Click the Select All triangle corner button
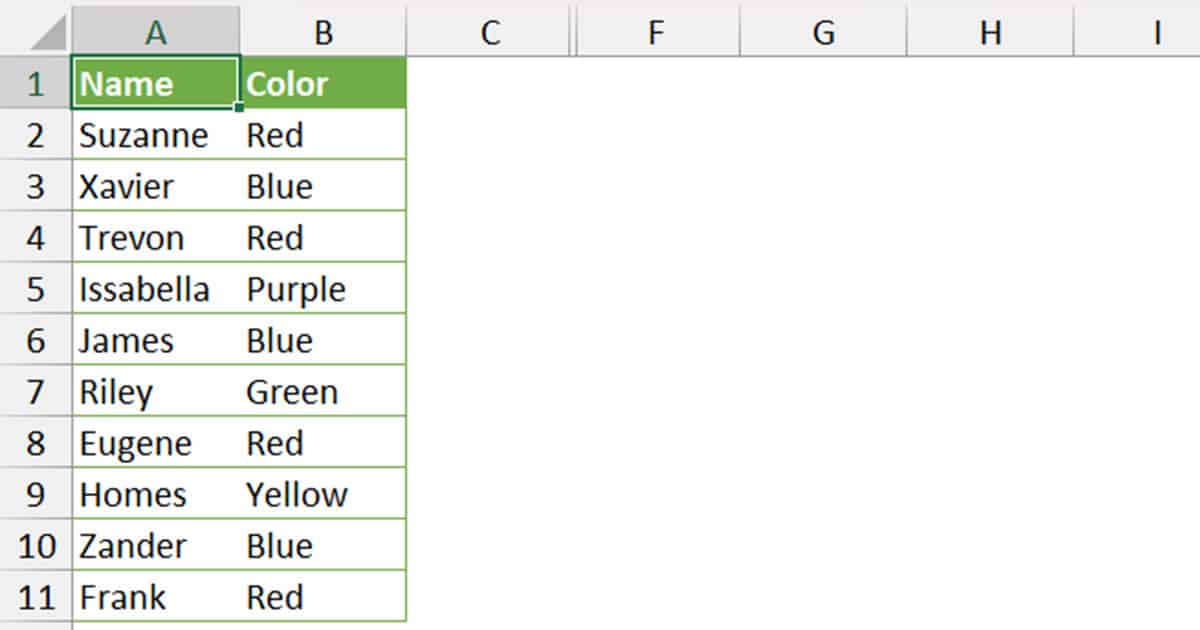Viewport: 1200px width, 630px height. 35,31
